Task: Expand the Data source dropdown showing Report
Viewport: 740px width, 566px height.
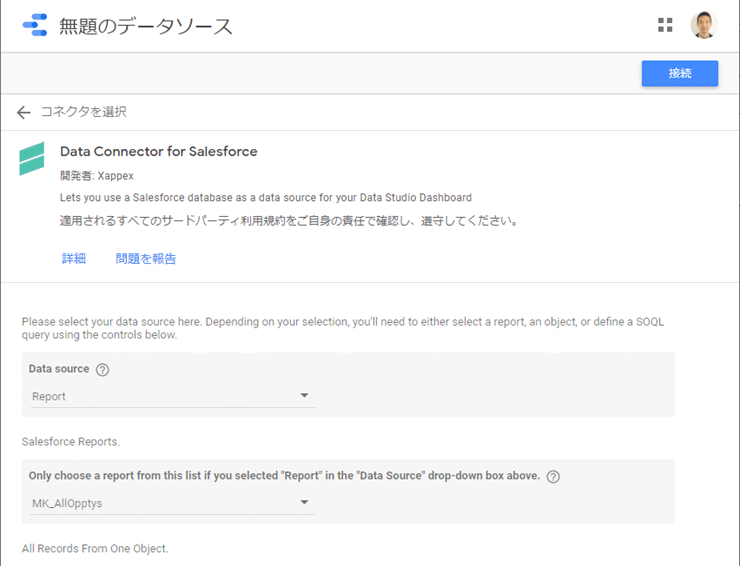Action: click(x=172, y=396)
